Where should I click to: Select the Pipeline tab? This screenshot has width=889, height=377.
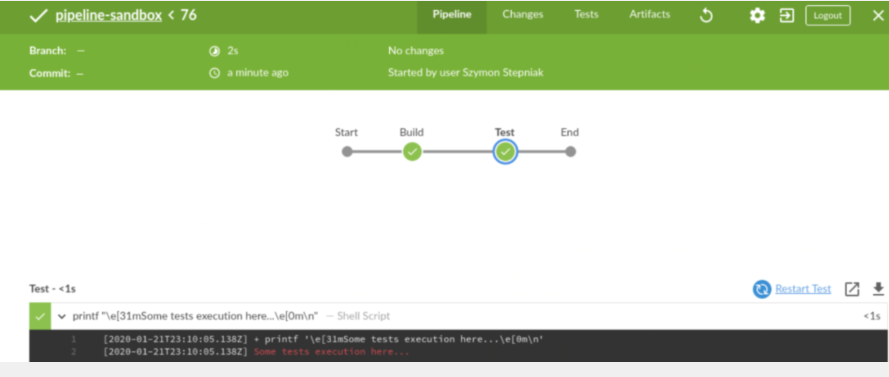[x=452, y=15]
